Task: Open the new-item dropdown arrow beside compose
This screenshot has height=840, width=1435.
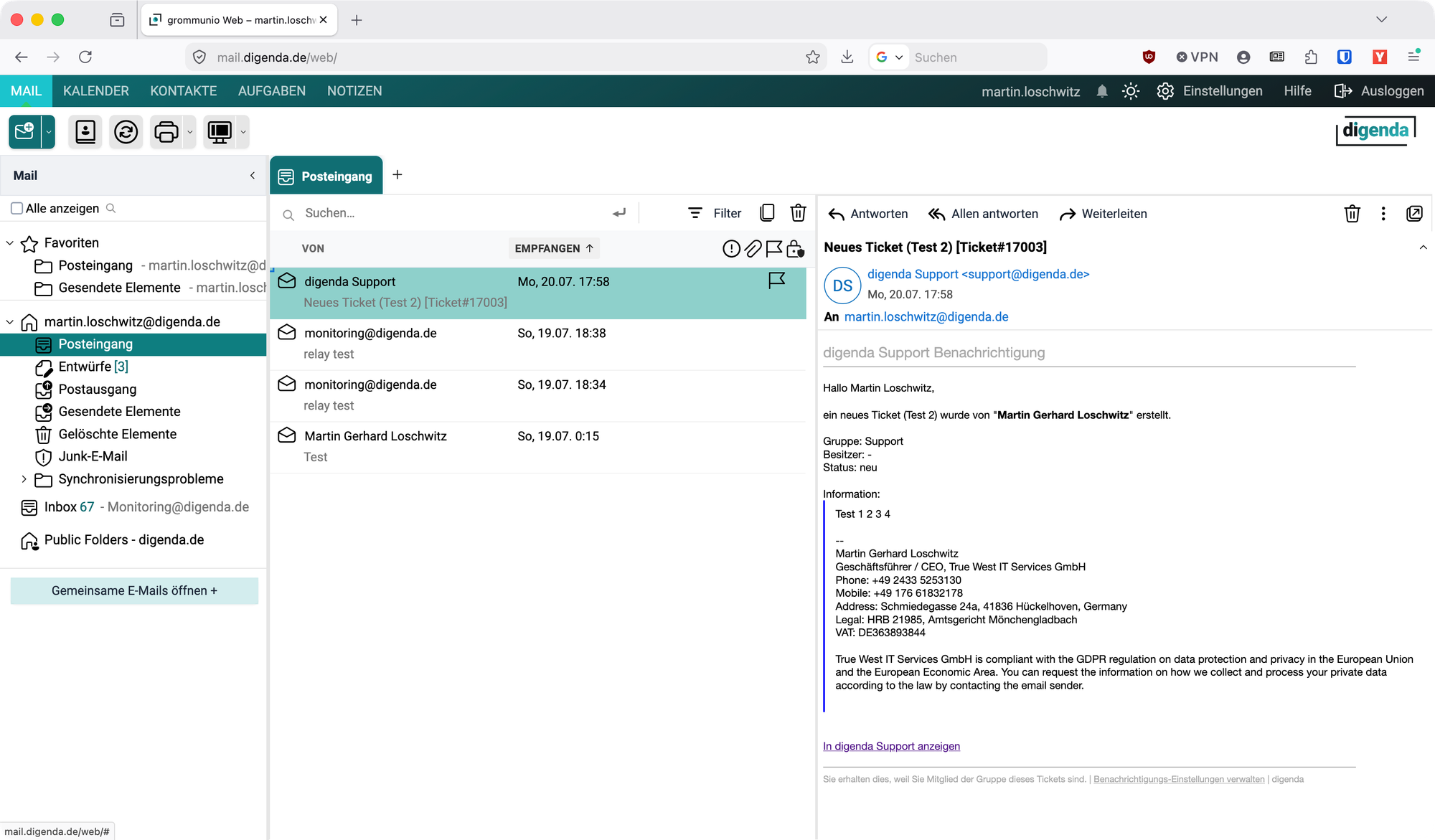Action: [x=49, y=132]
